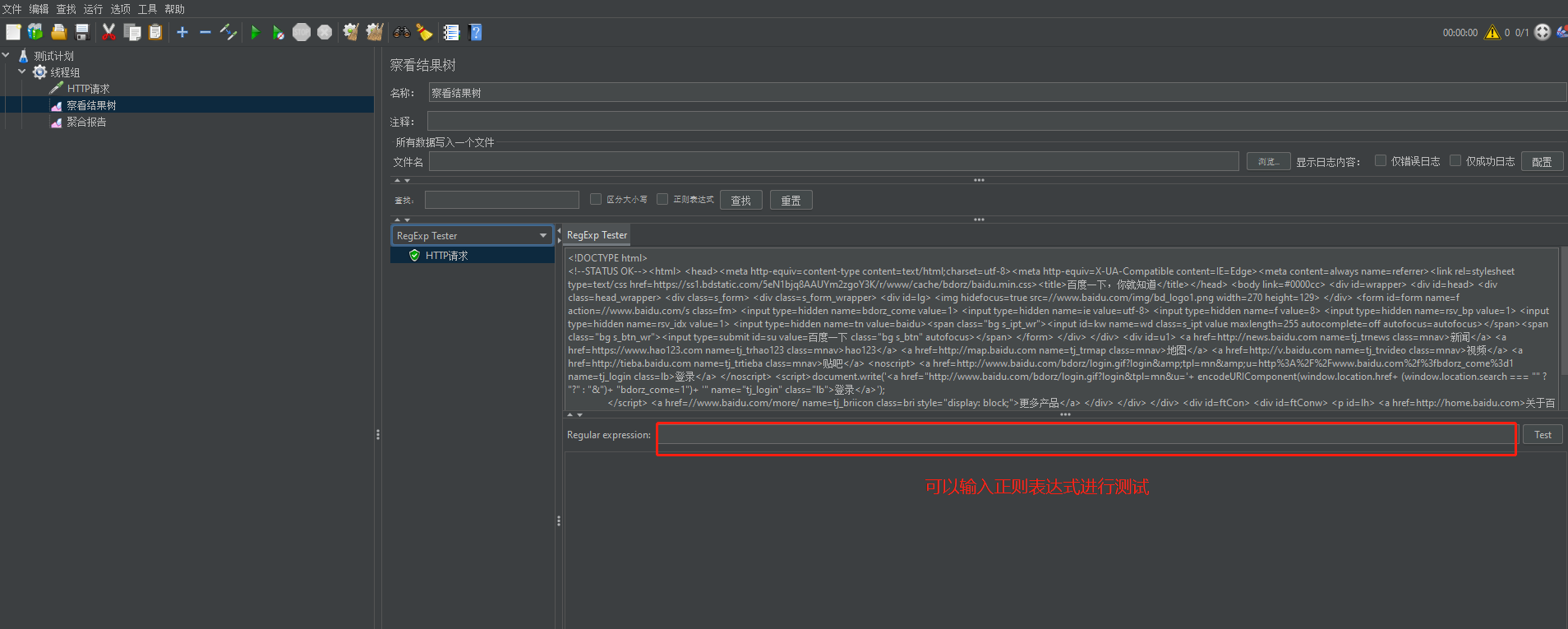1568x629 pixels.
Task: Click the 文件名 input field
Action: (x=833, y=161)
